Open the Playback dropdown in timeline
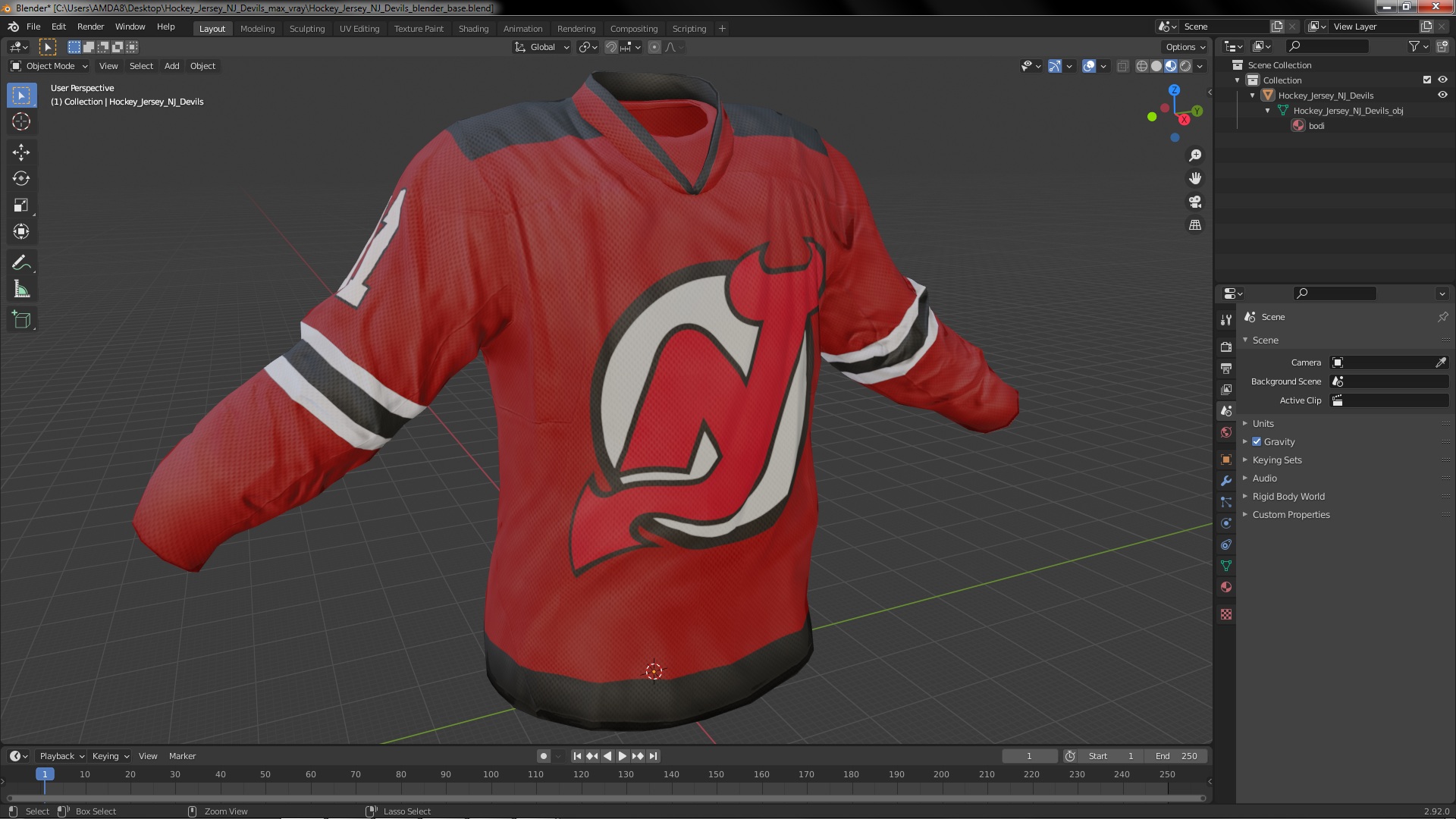The width and height of the screenshot is (1456, 819). pos(61,756)
